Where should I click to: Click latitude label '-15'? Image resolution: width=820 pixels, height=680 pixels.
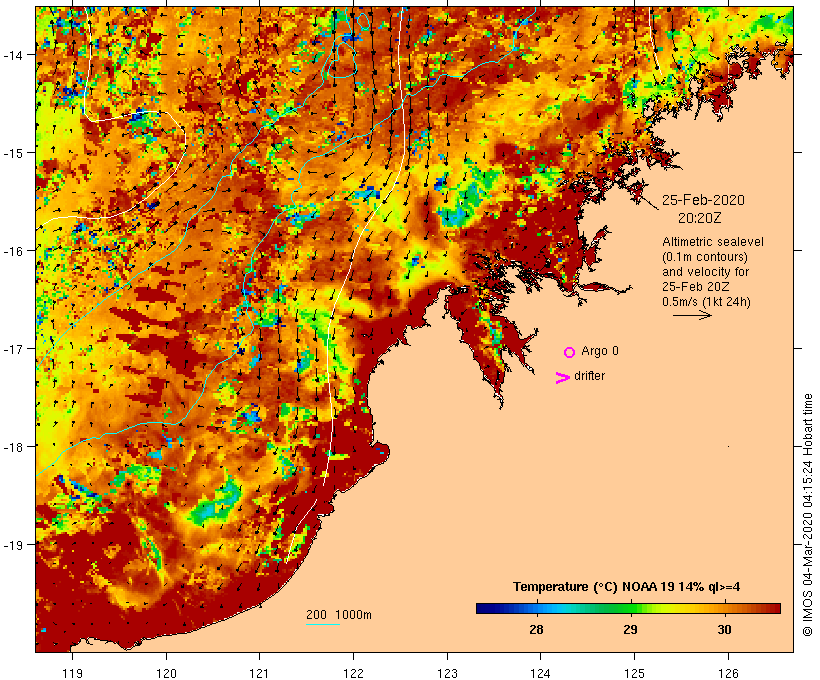point(12,153)
